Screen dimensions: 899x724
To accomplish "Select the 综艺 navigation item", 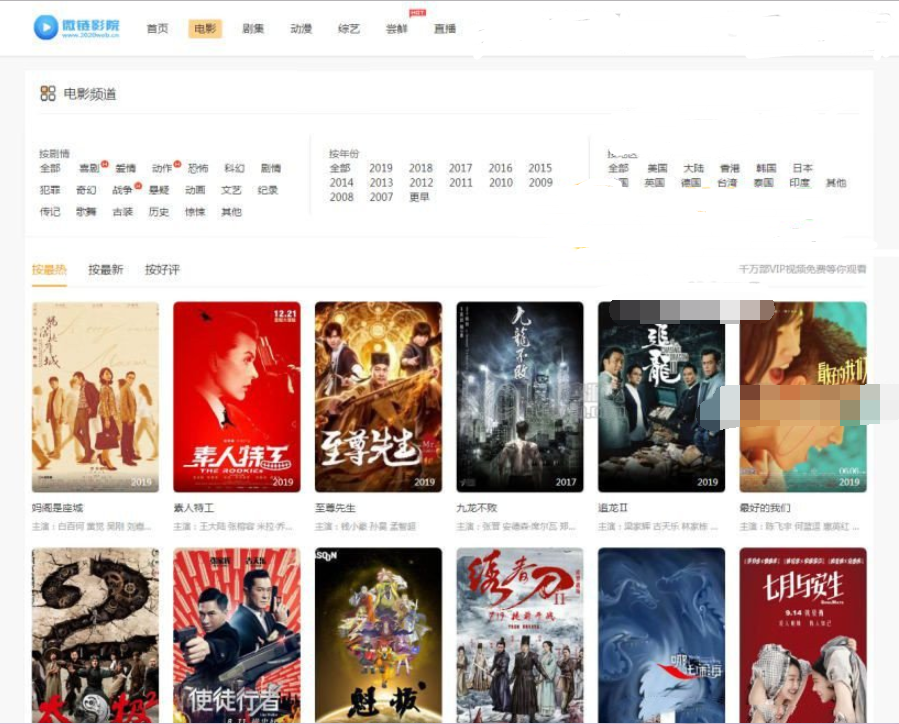I will pos(349,29).
